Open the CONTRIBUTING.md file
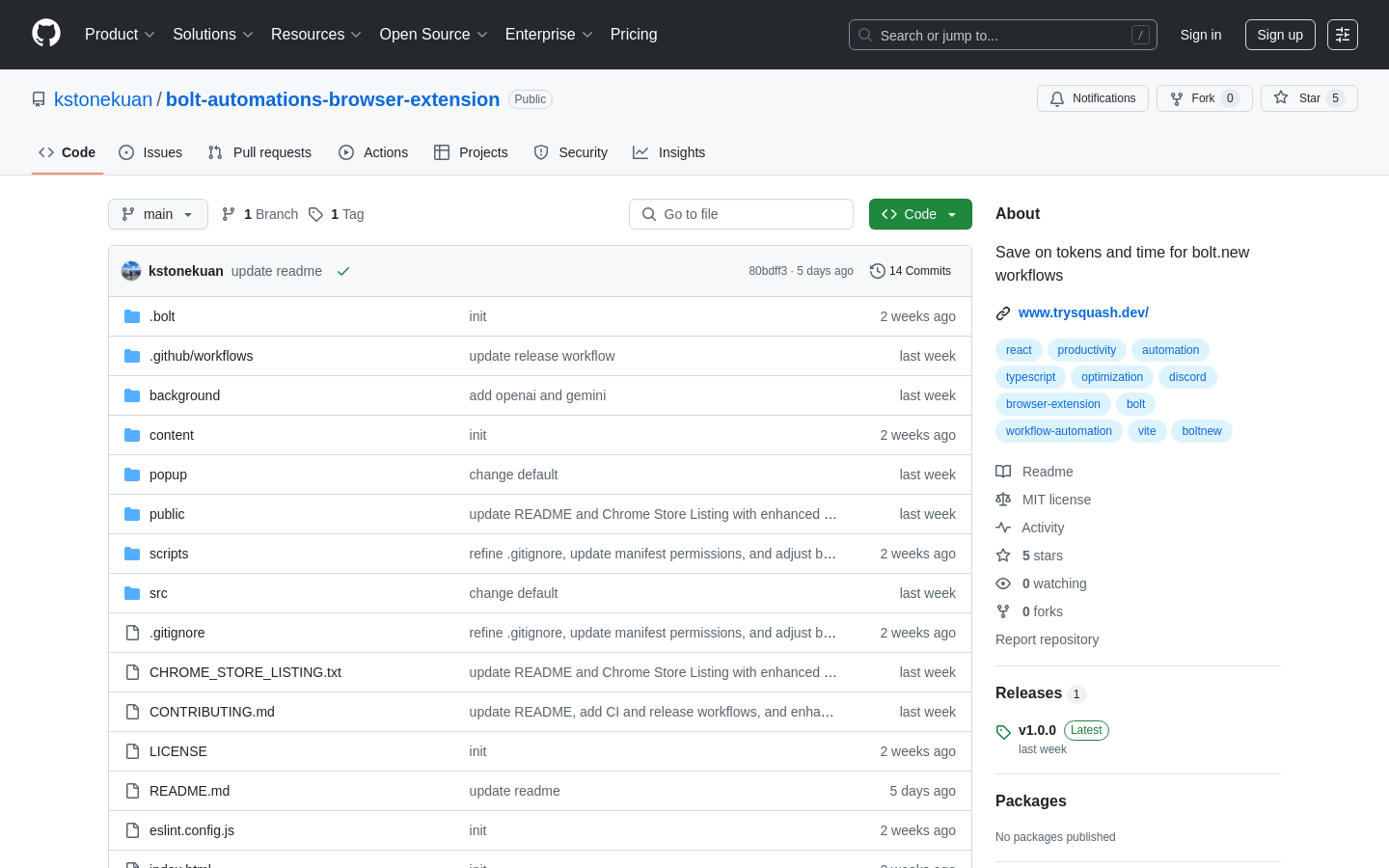This screenshot has height=868, width=1389. pyautogui.click(x=212, y=712)
